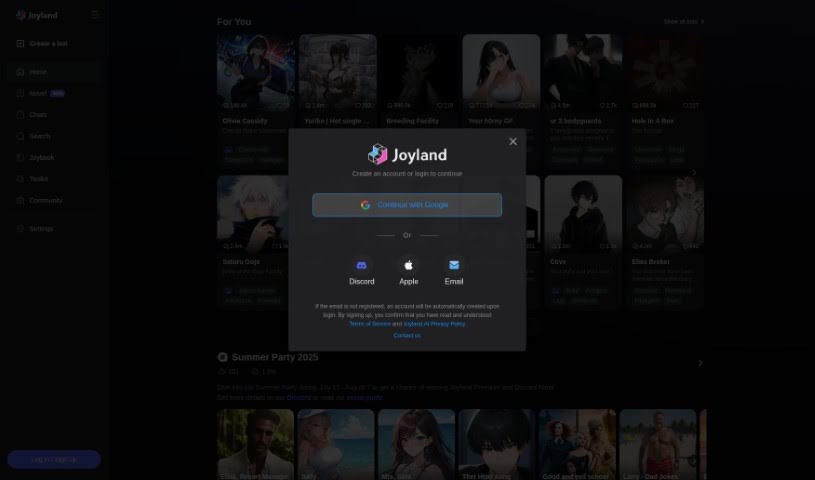Open Mrs. Sato card
The image size is (815, 480).
click(416, 445)
